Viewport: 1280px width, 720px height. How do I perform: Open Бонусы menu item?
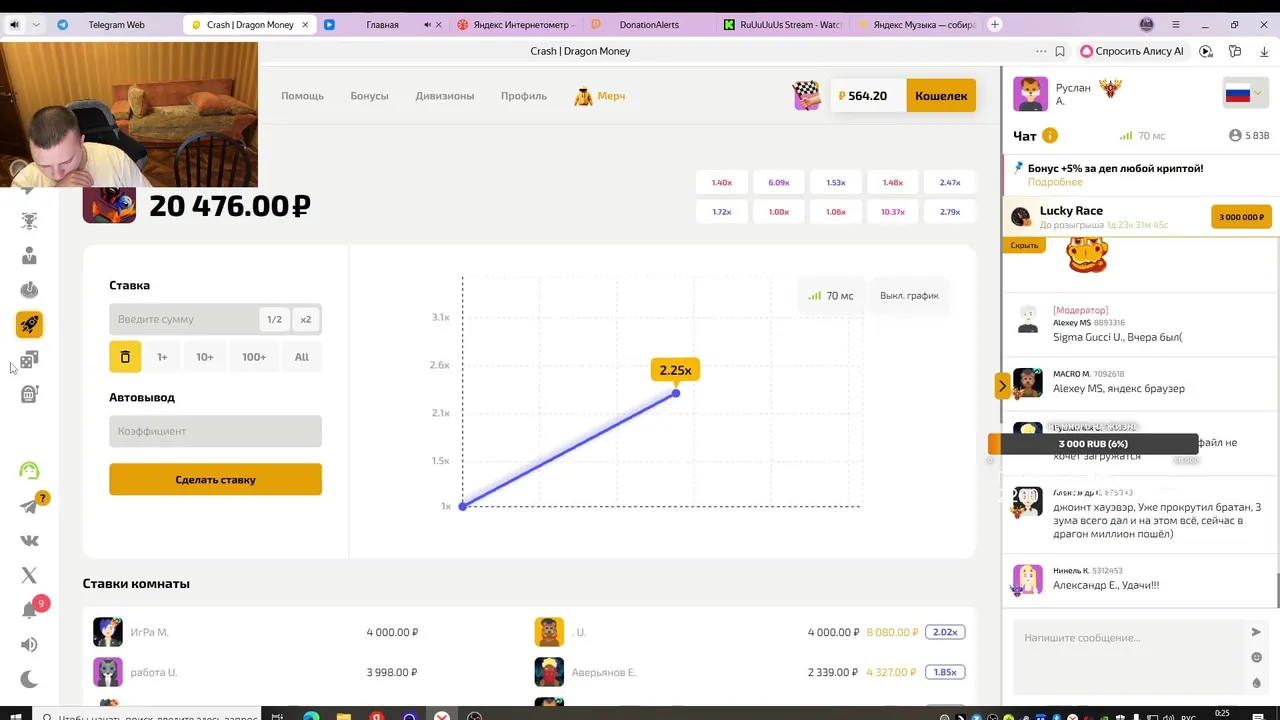pyautogui.click(x=369, y=96)
